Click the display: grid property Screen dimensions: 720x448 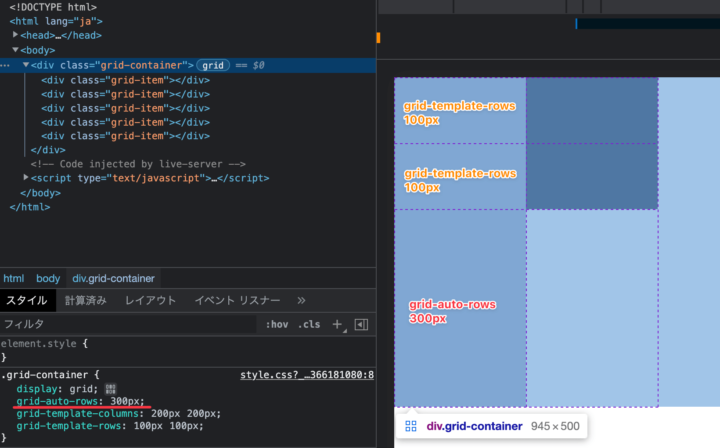[57, 389]
